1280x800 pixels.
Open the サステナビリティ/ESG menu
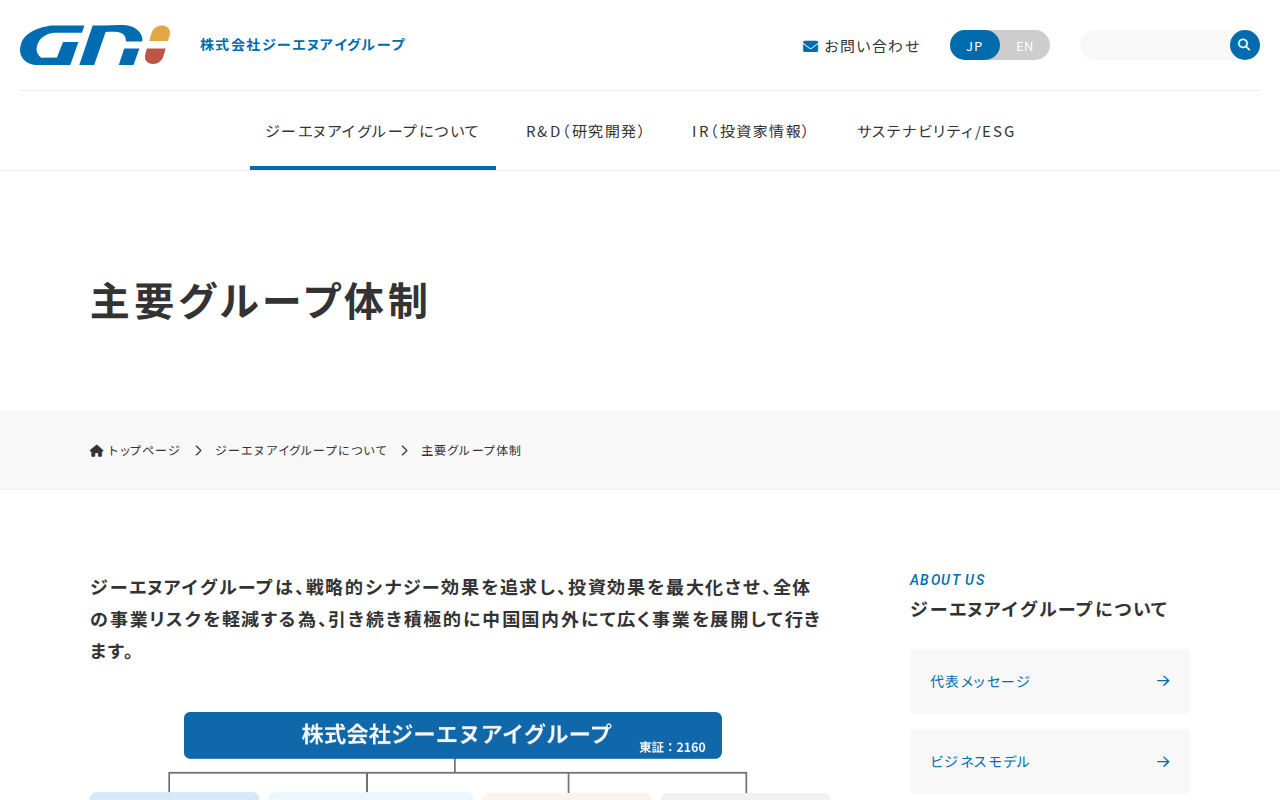coord(936,131)
